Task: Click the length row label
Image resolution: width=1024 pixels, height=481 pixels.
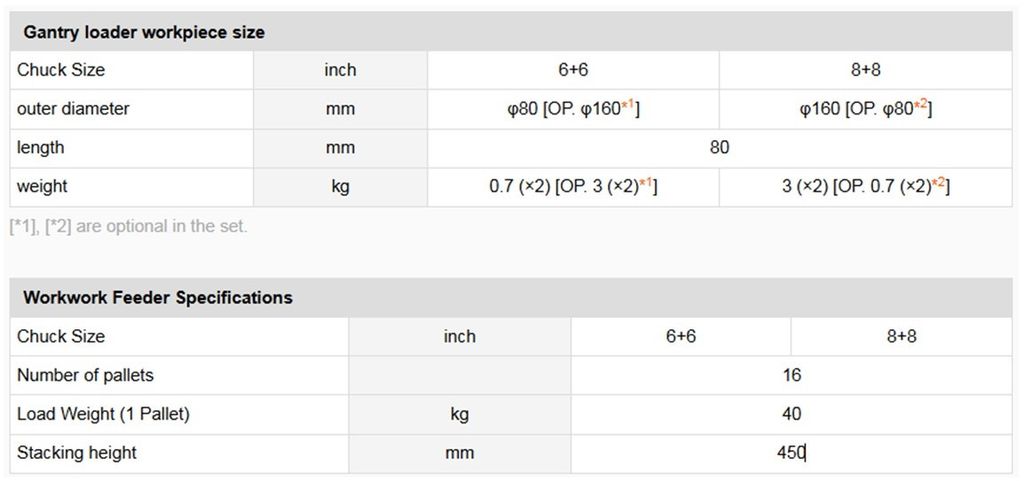Action: [x=40, y=148]
